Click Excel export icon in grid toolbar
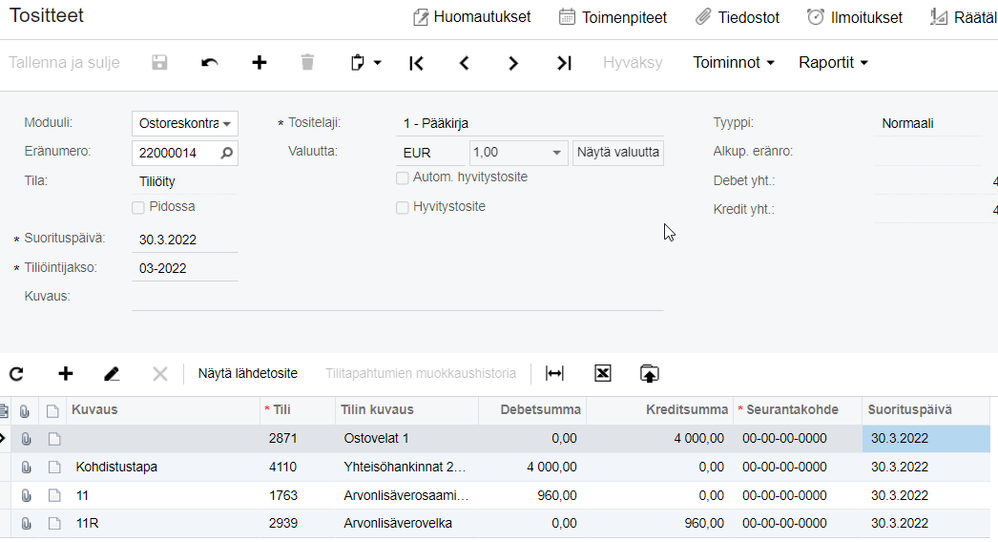Image resolution: width=998 pixels, height=542 pixels. [602, 373]
